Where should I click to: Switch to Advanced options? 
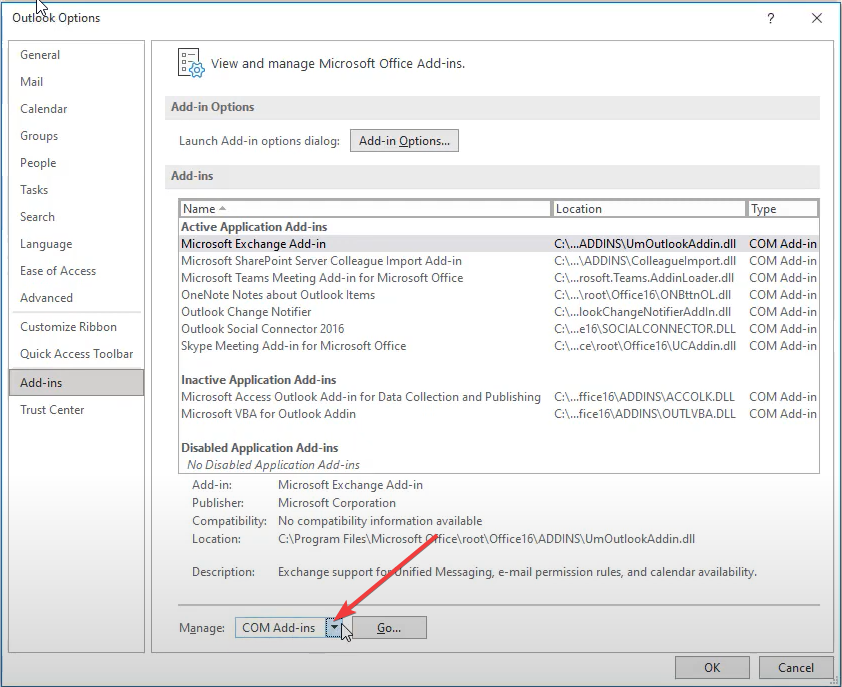(77, 298)
